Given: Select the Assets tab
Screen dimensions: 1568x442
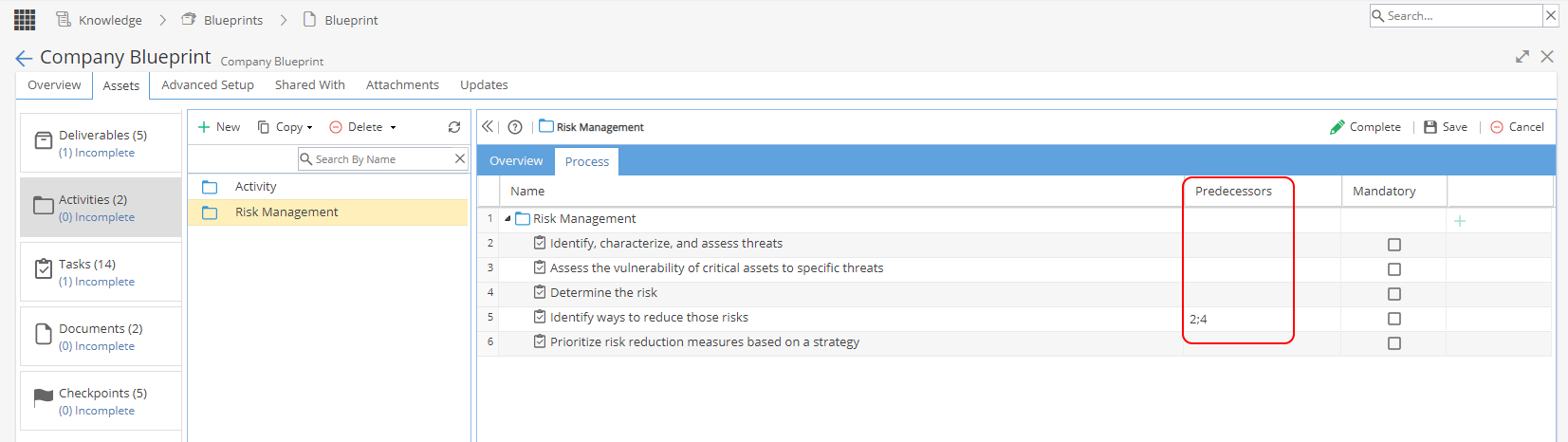Looking at the screenshot, I should click(x=121, y=85).
